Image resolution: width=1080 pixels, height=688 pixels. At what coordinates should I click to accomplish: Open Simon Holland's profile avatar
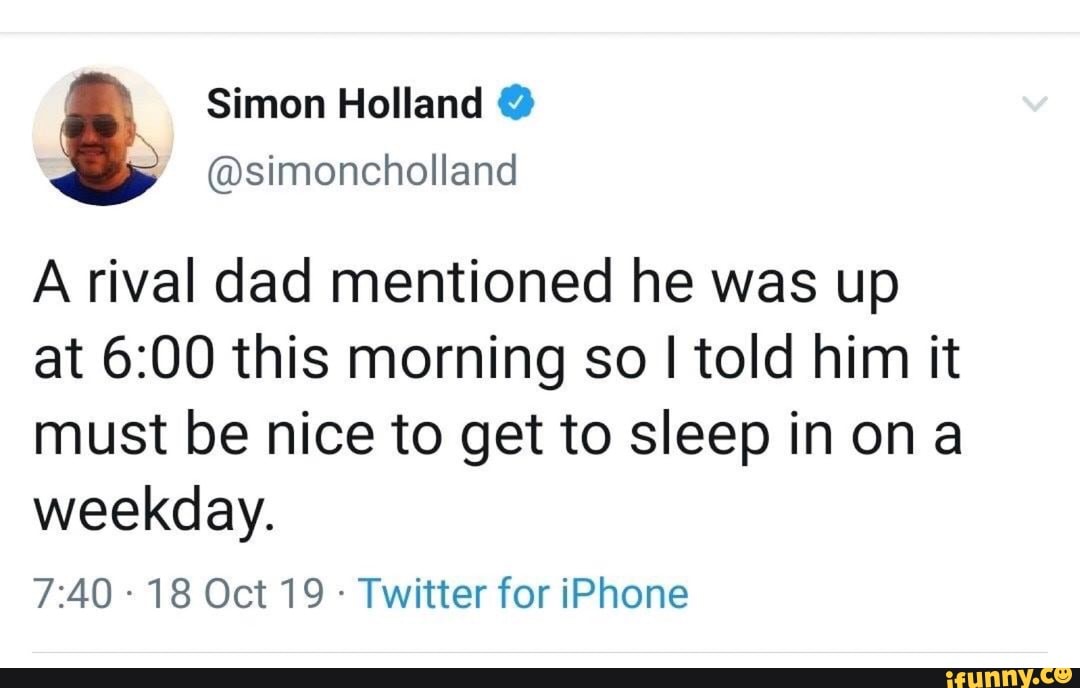[102, 136]
